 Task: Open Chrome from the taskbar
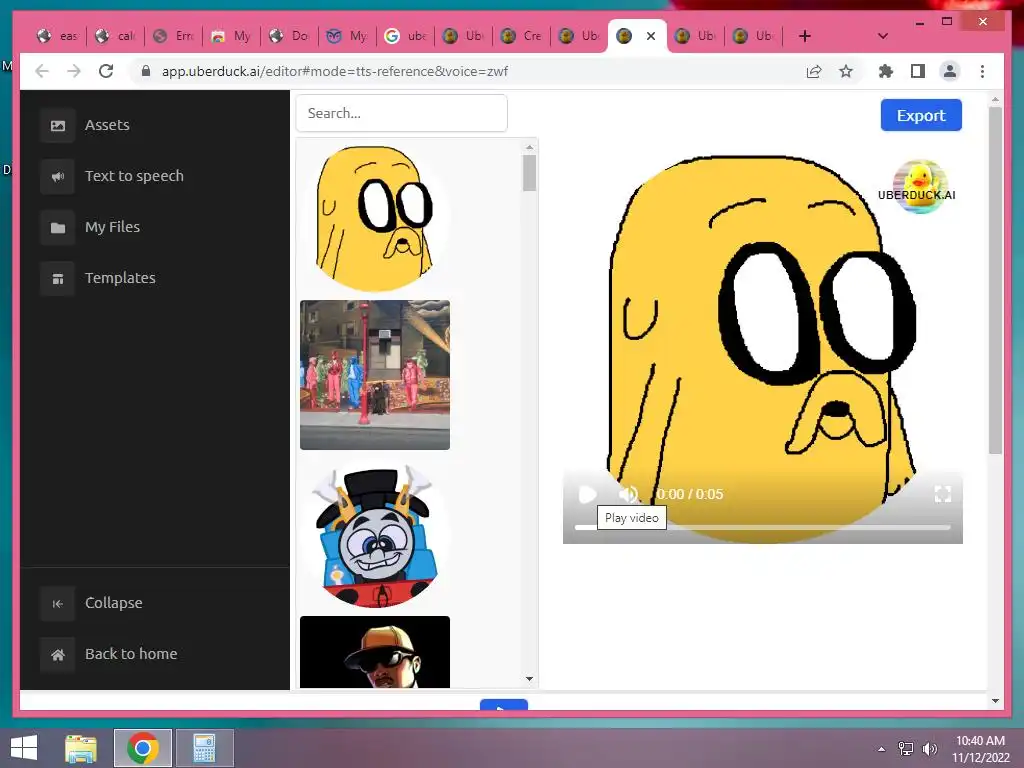pos(143,748)
